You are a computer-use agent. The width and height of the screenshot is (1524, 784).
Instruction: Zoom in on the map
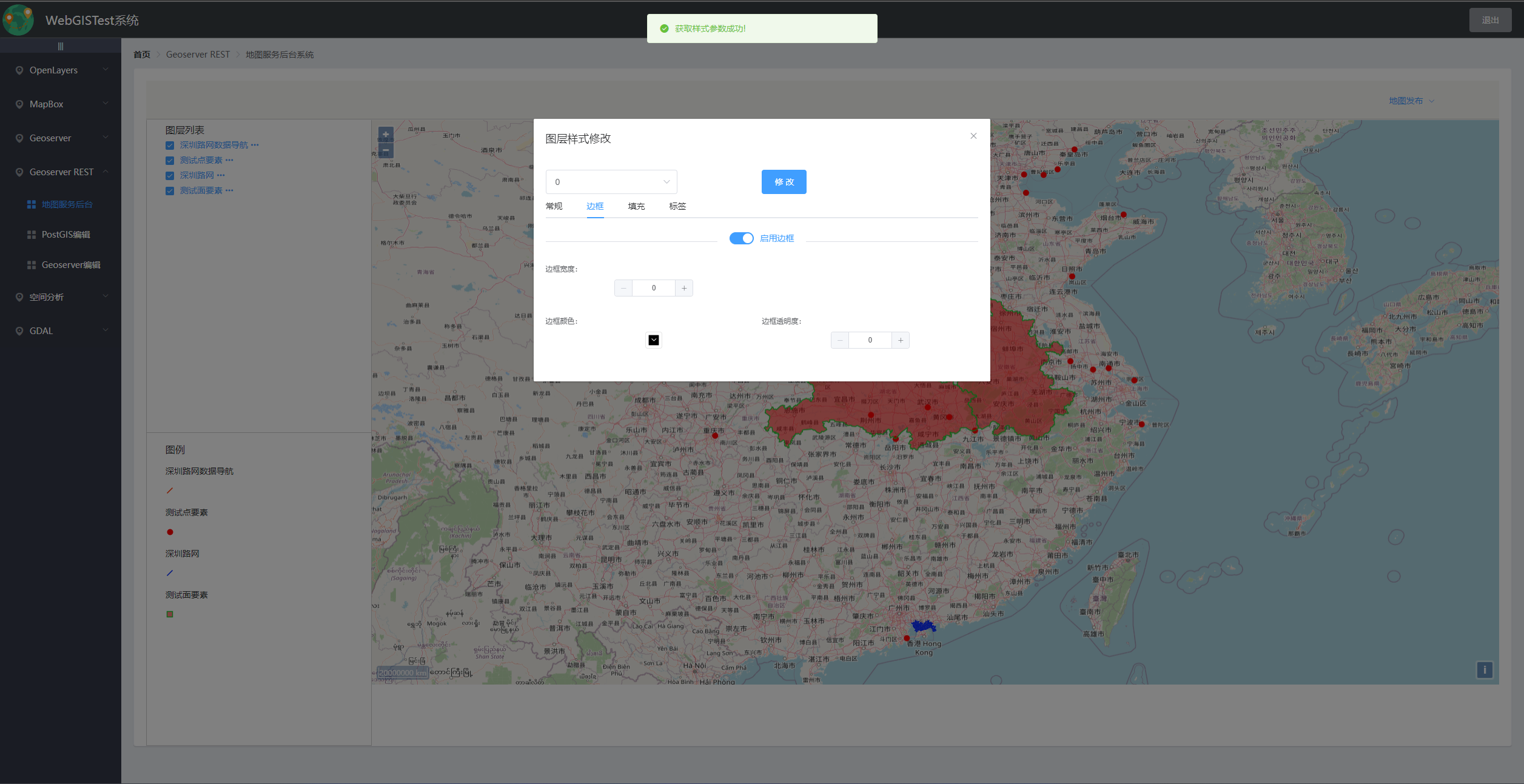(x=386, y=135)
